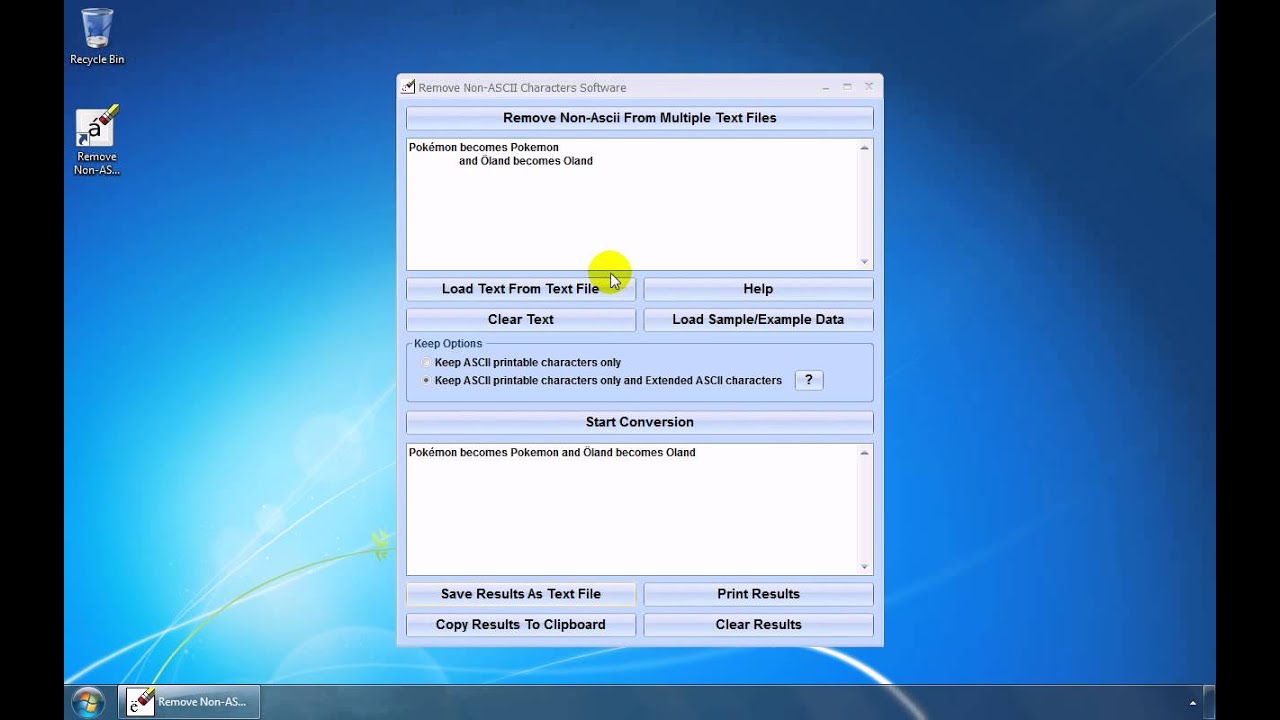
Task: Open the Recycle Bin desktop icon
Action: (97, 36)
